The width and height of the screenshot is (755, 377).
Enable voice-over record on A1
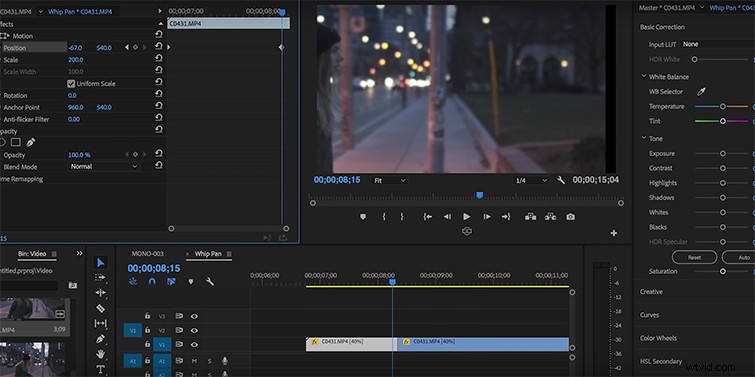(x=224, y=361)
